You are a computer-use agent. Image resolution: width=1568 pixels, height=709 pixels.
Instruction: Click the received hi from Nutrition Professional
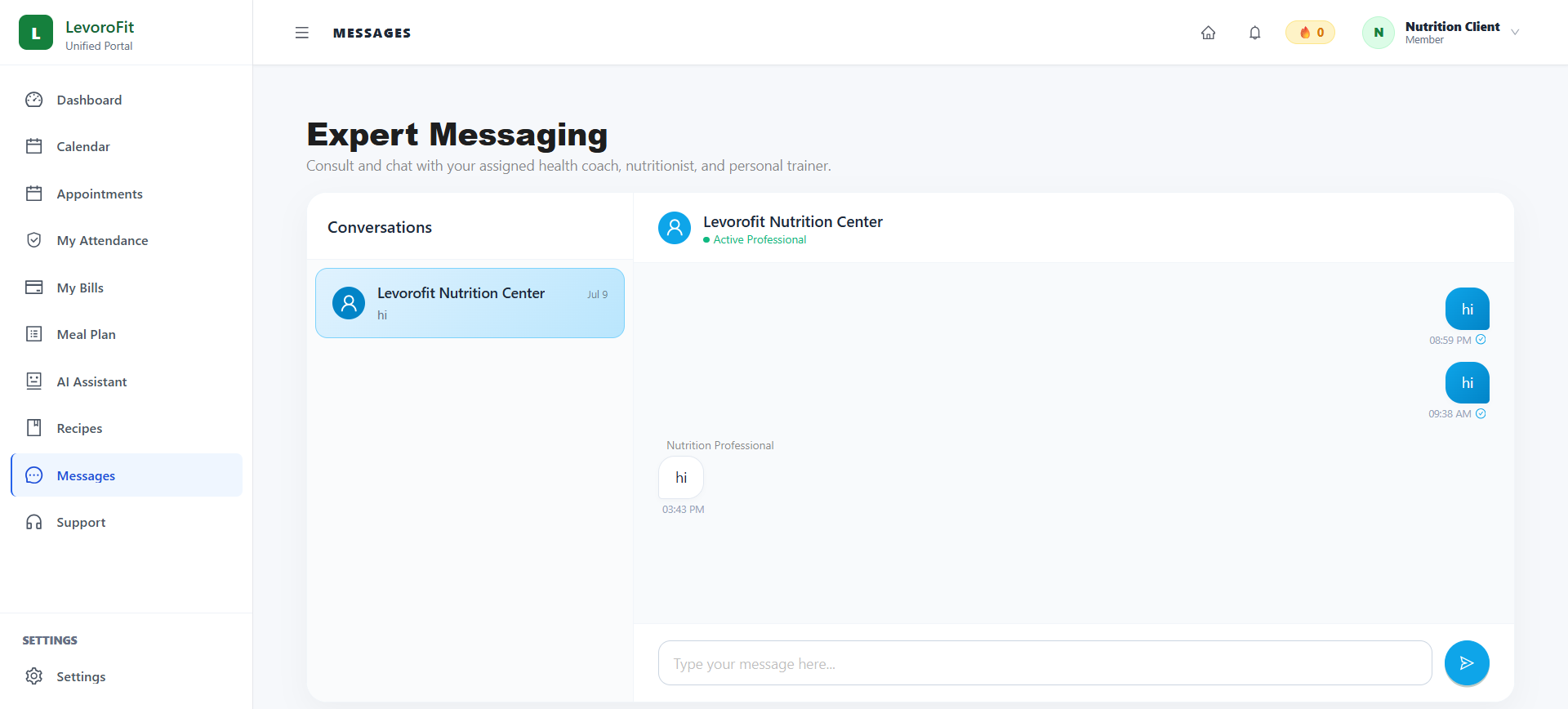pyautogui.click(x=681, y=478)
